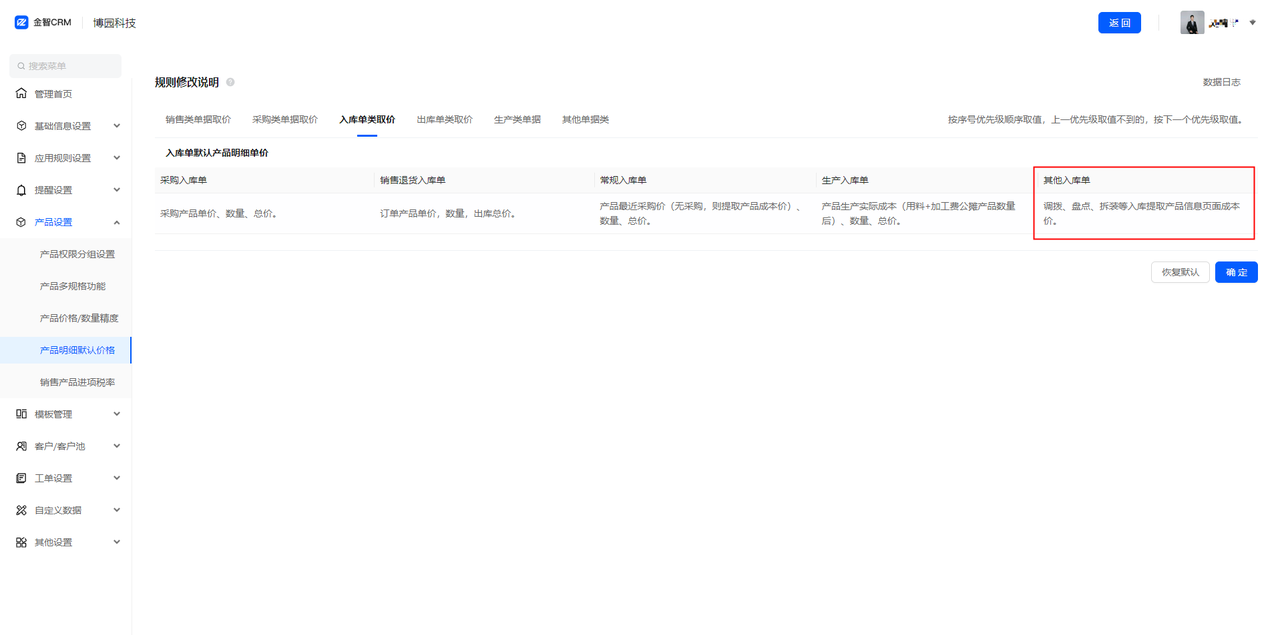Open the user avatar picture
Image resolution: width=1280 pixels, height=635 pixels.
(x=1192, y=22)
